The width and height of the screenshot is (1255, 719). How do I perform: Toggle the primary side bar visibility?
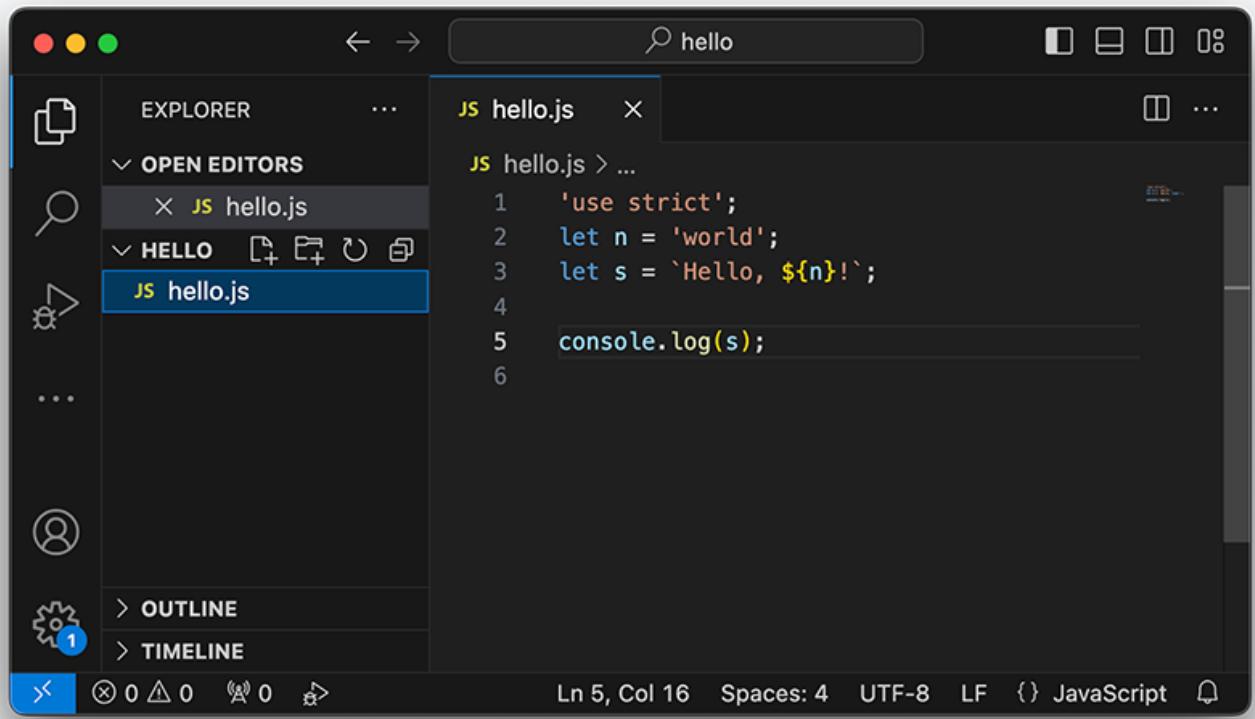[1059, 41]
